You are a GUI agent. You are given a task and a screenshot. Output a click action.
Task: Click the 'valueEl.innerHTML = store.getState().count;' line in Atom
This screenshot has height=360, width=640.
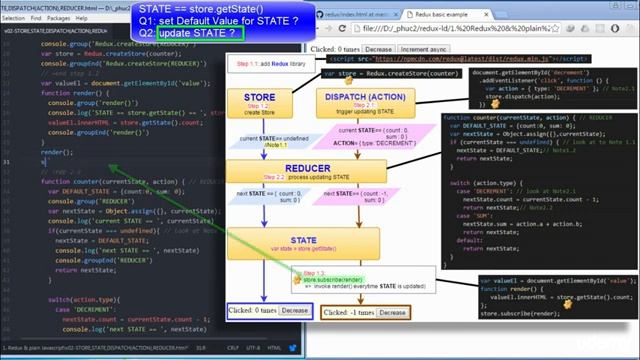(x=125, y=122)
